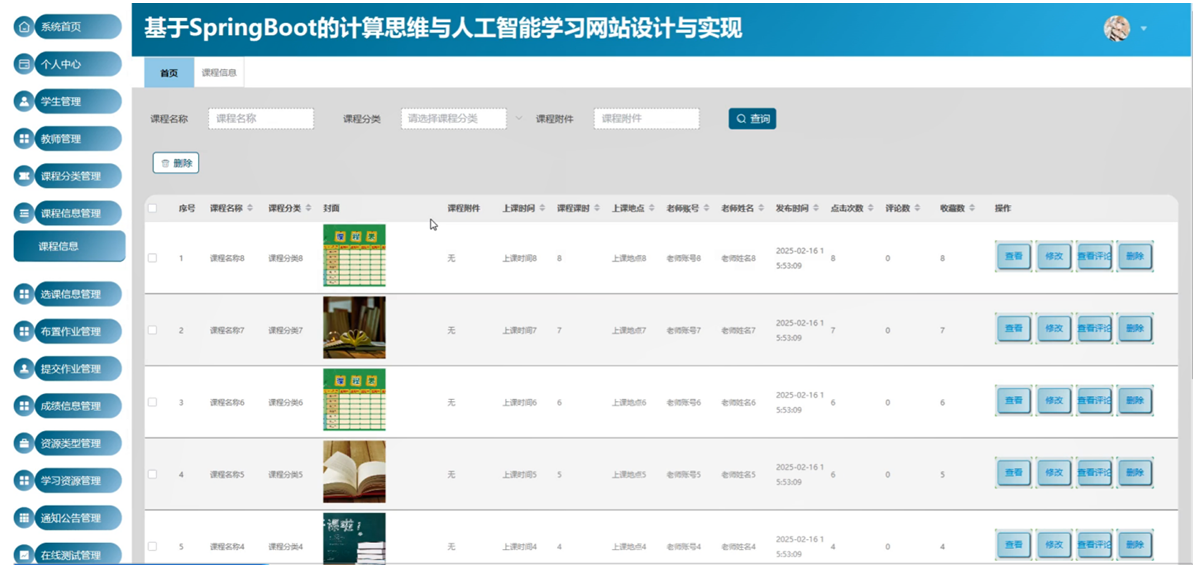Click 删除 for 课程名称5 row
The image size is (1193, 567).
pos(1134,473)
